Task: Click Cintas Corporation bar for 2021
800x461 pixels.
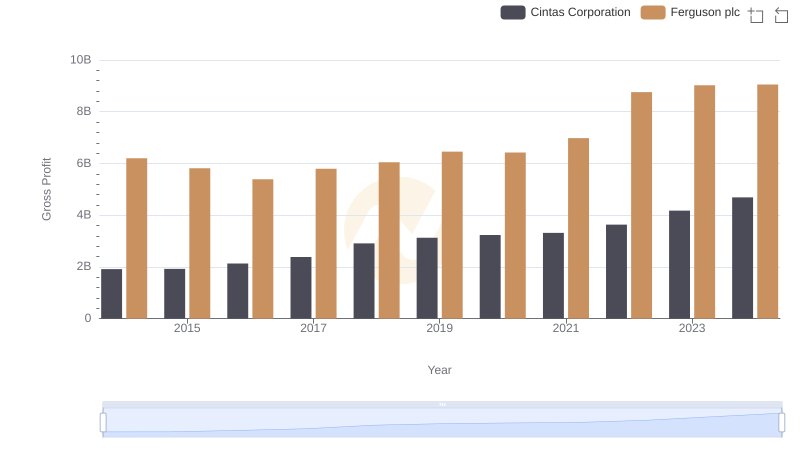Action: 554,276
